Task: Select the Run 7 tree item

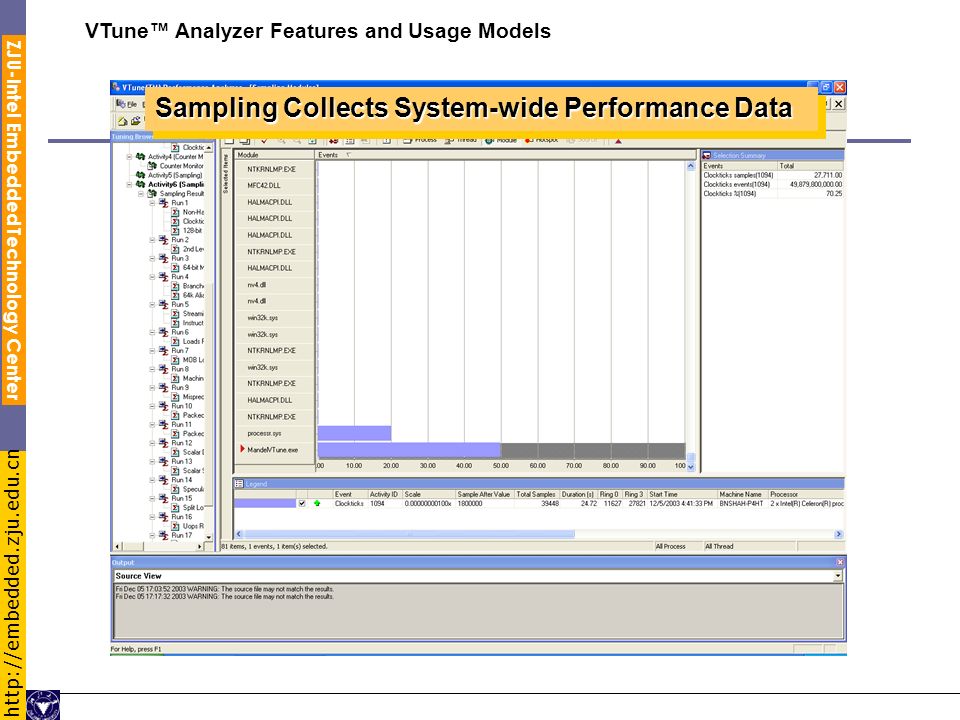Action: coord(180,351)
